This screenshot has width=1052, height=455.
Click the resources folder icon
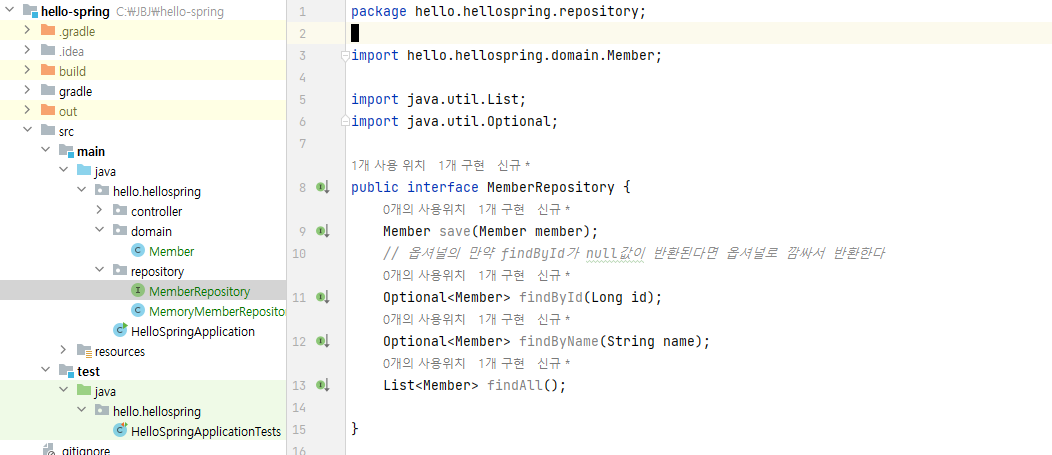pos(85,350)
